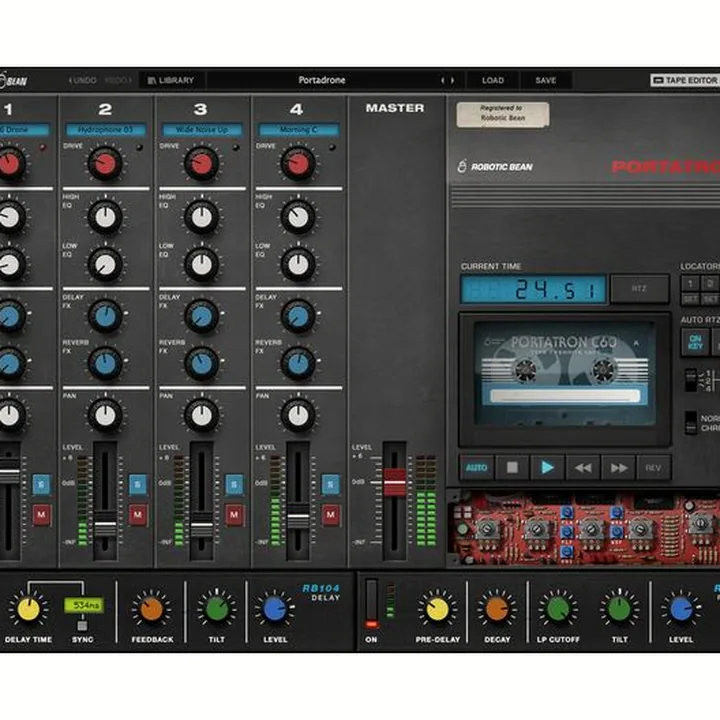Open the Portadrone preset name field
The image size is (720, 720).
[321, 80]
